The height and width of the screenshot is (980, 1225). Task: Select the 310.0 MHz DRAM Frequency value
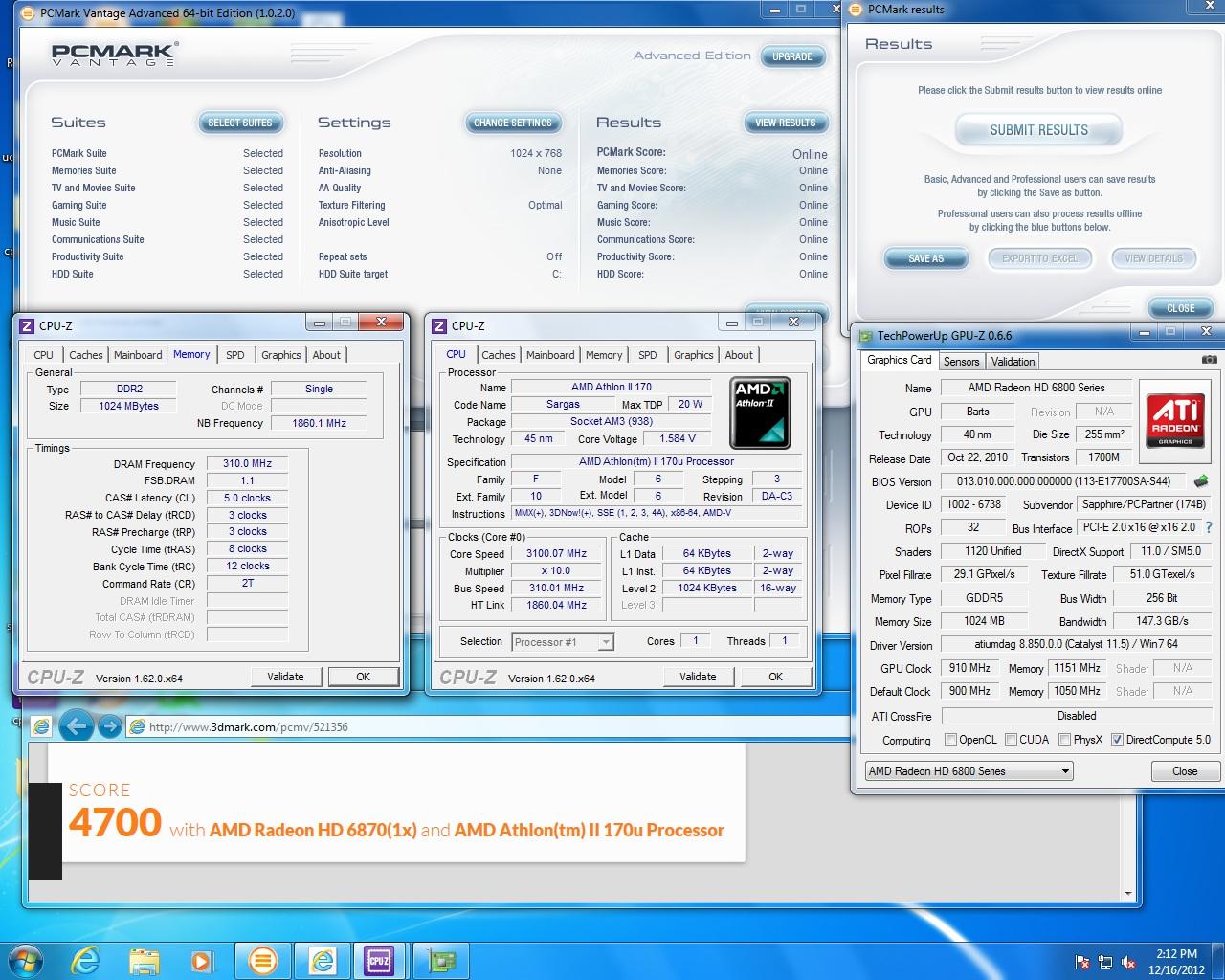click(248, 464)
